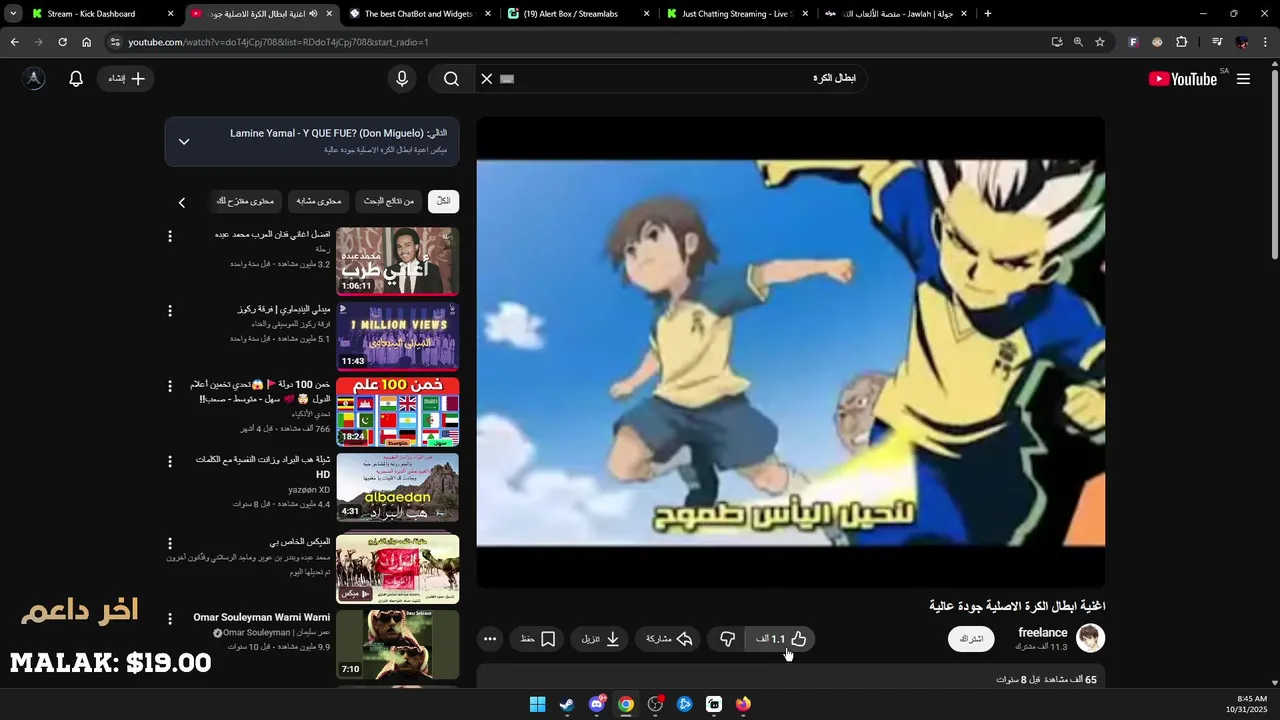Click the address bar URL
The height and width of the screenshot is (720, 1280).
tap(278, 42)
